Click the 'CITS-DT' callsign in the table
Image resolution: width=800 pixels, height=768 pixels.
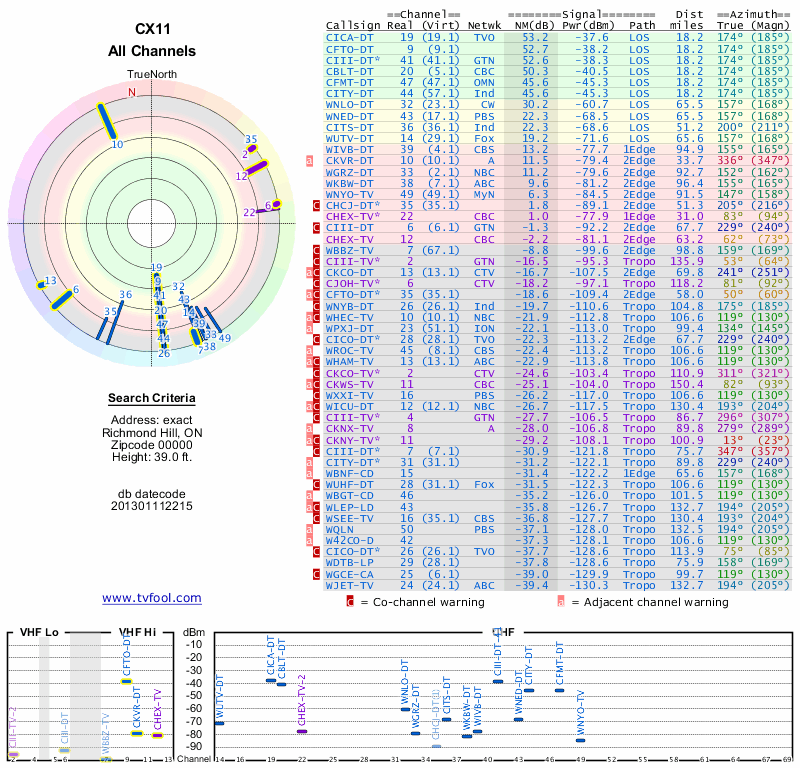(349, 128)
